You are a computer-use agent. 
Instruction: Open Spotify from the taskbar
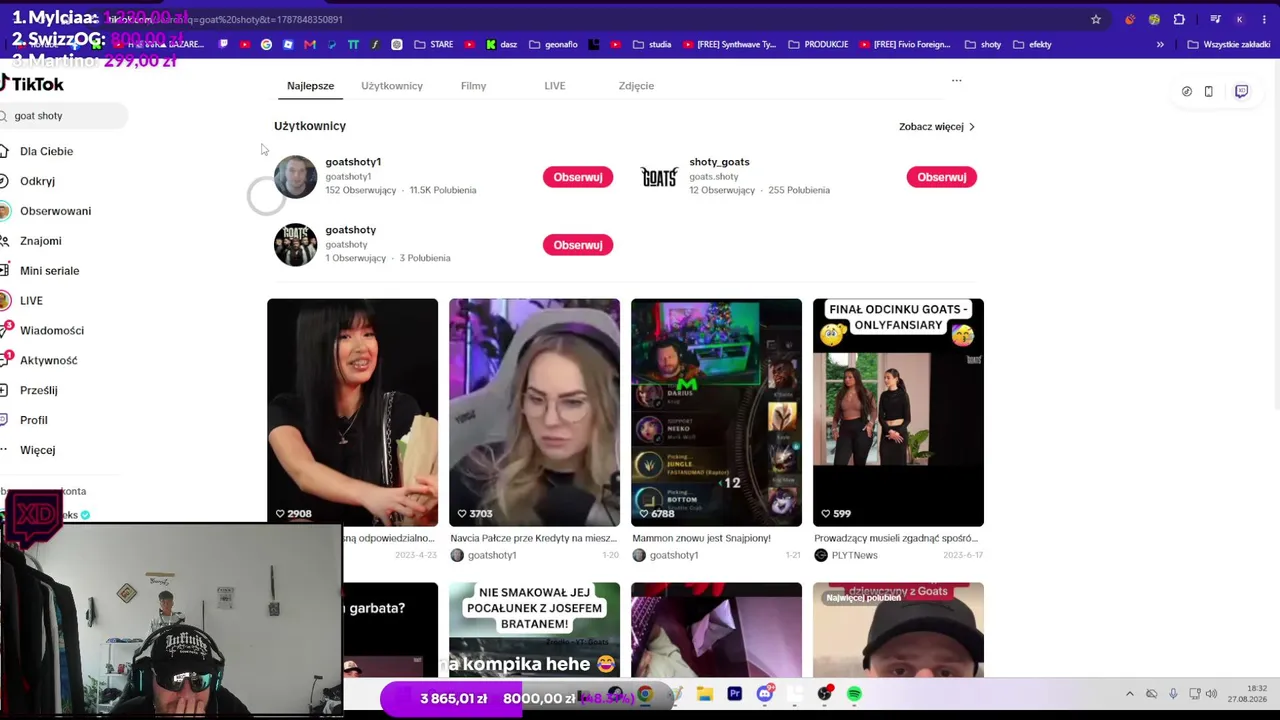[854, 694]
